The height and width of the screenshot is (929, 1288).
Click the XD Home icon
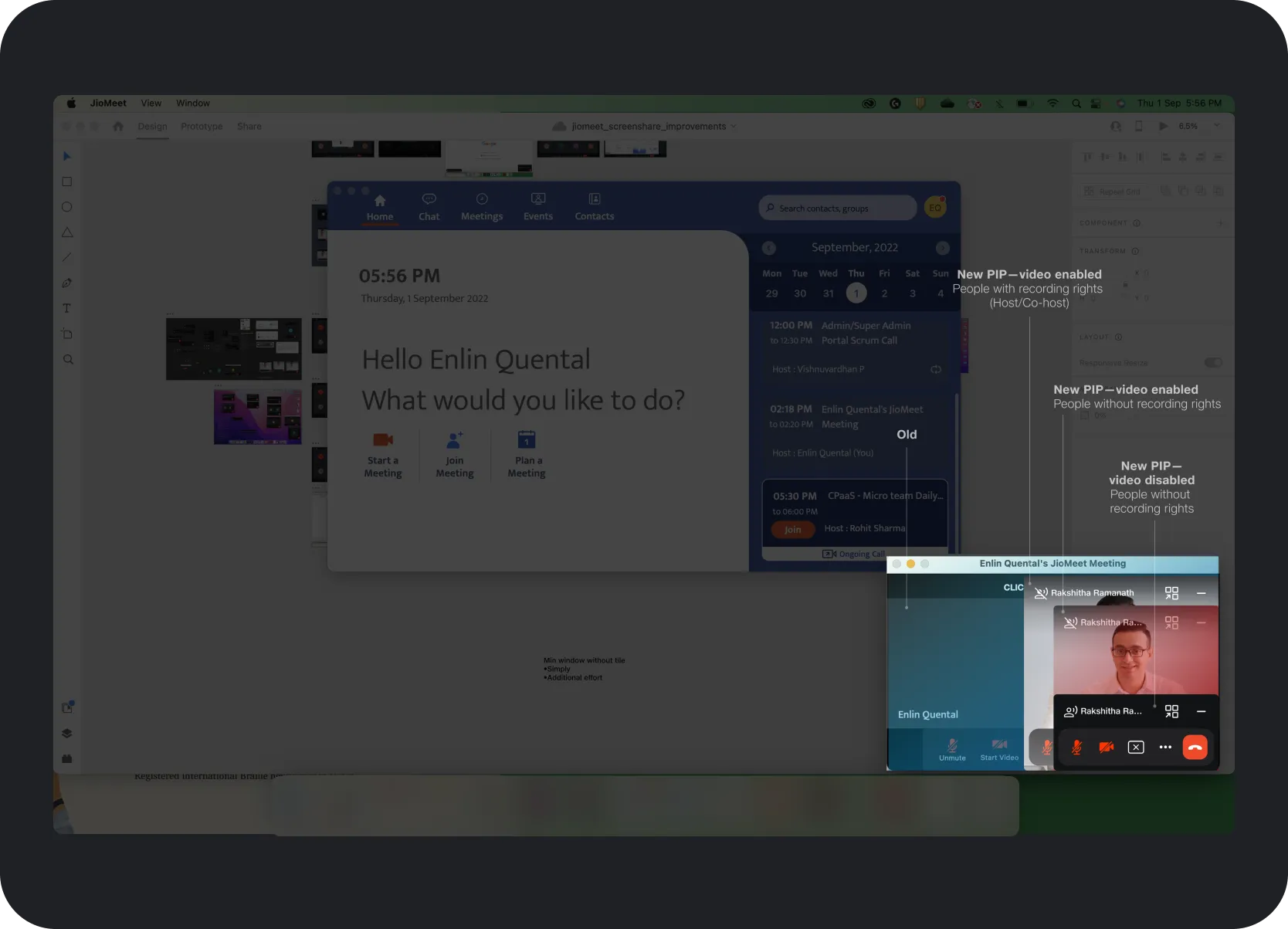click(x=118, y=126)
